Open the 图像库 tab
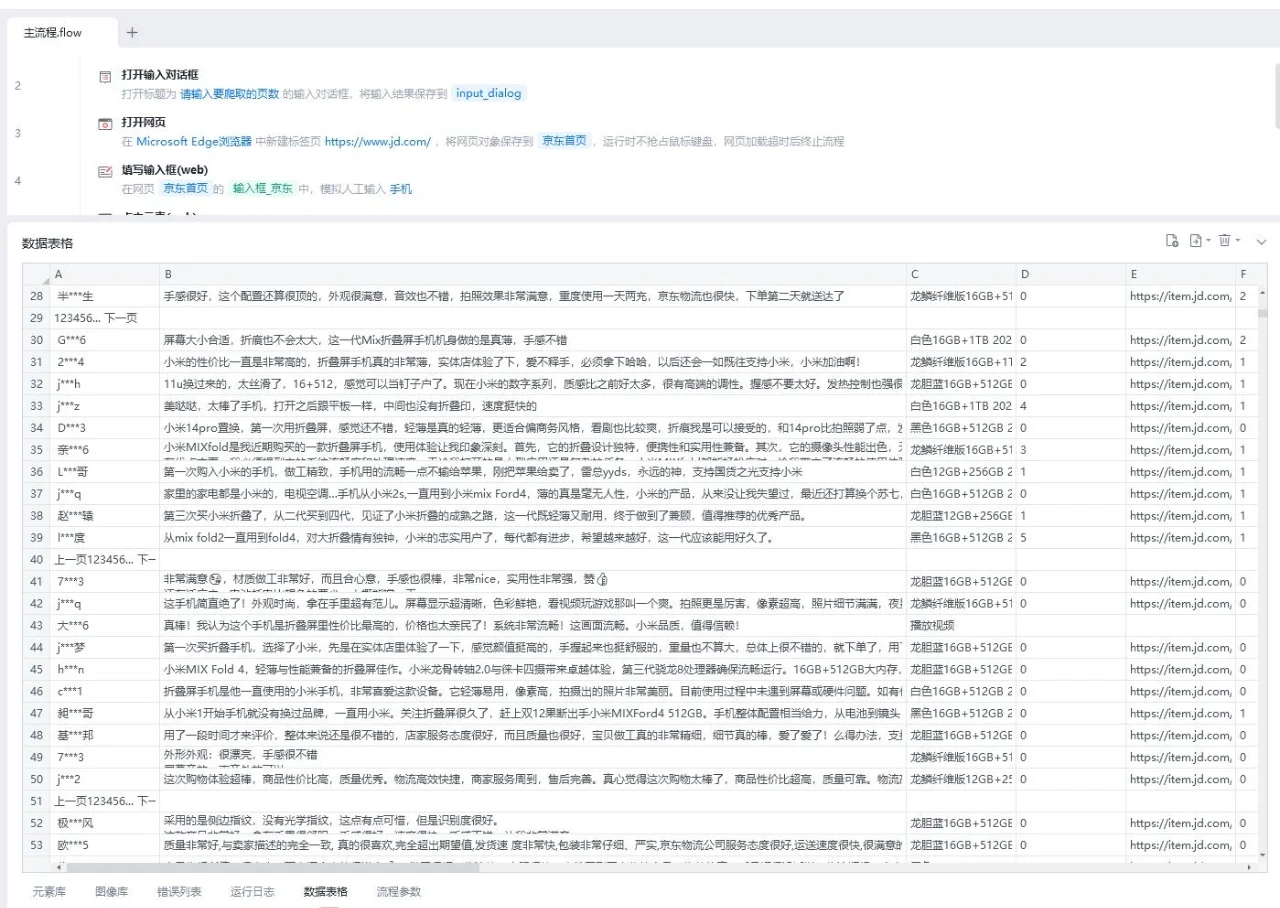This screenshot has width=1280, height=908. click(x=111, y=891)
